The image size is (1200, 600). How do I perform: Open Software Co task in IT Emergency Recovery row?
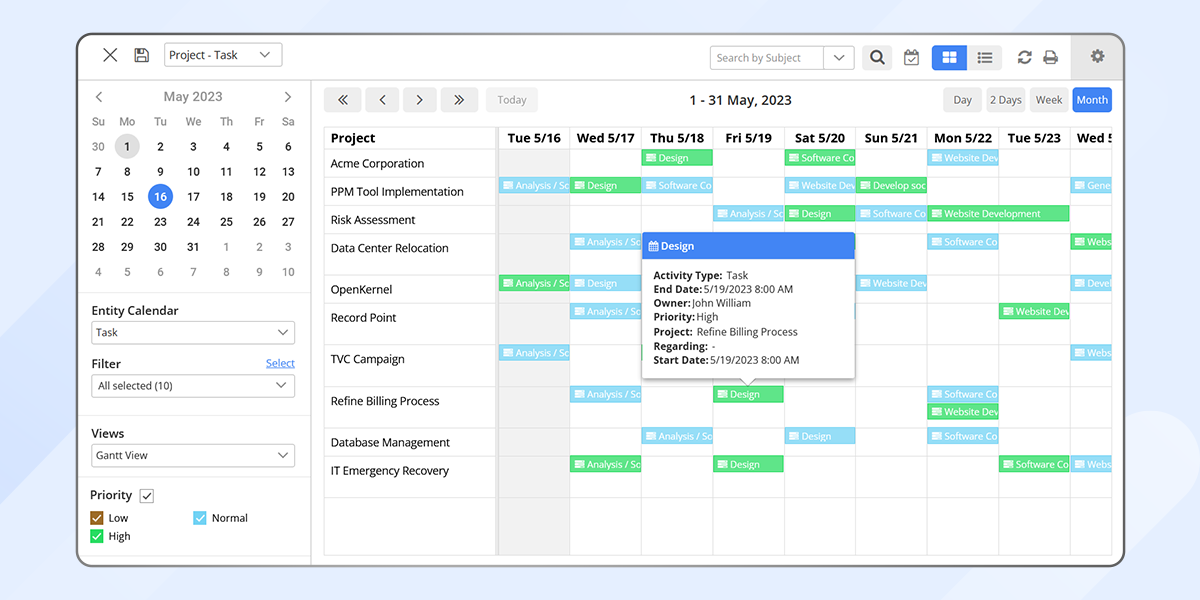point(1034,465)
